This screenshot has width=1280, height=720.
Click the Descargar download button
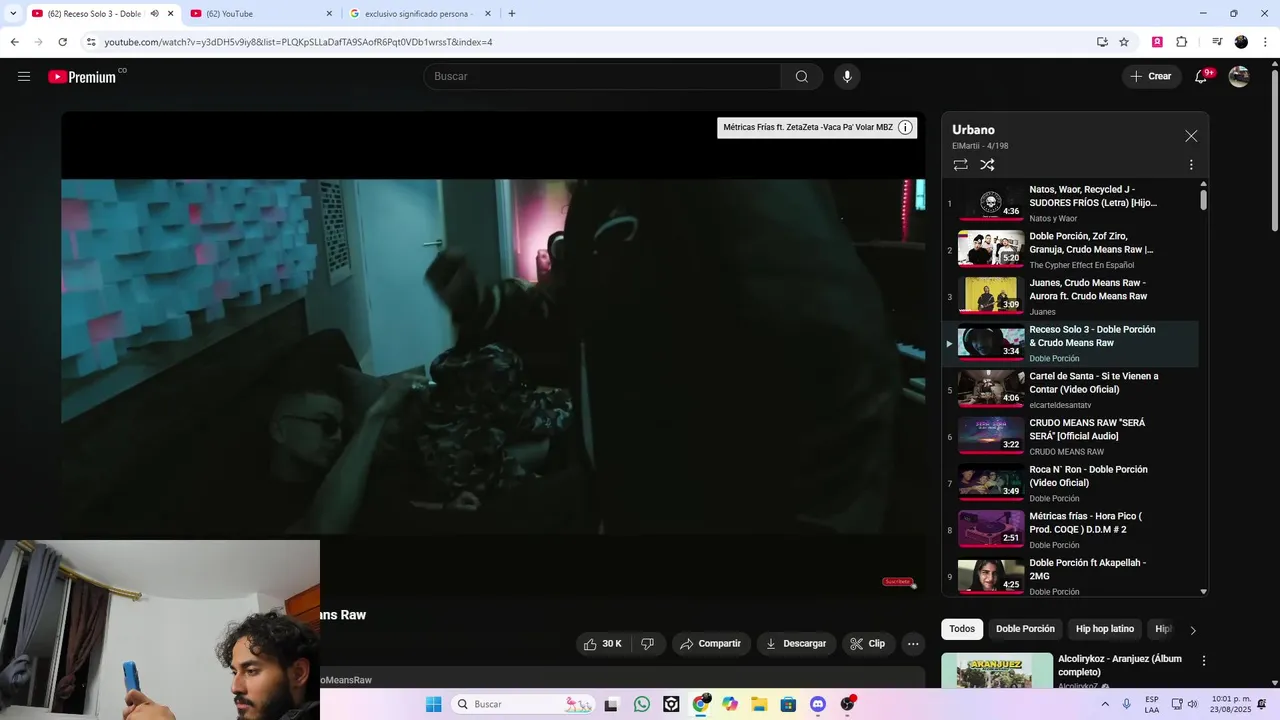pyautogui.click(x=796, y=644)
